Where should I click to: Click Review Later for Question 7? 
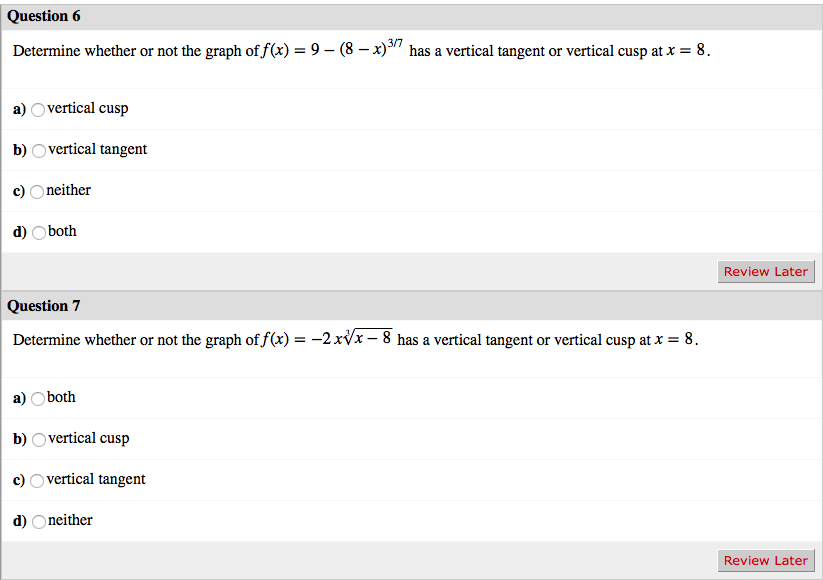[766, 560]
